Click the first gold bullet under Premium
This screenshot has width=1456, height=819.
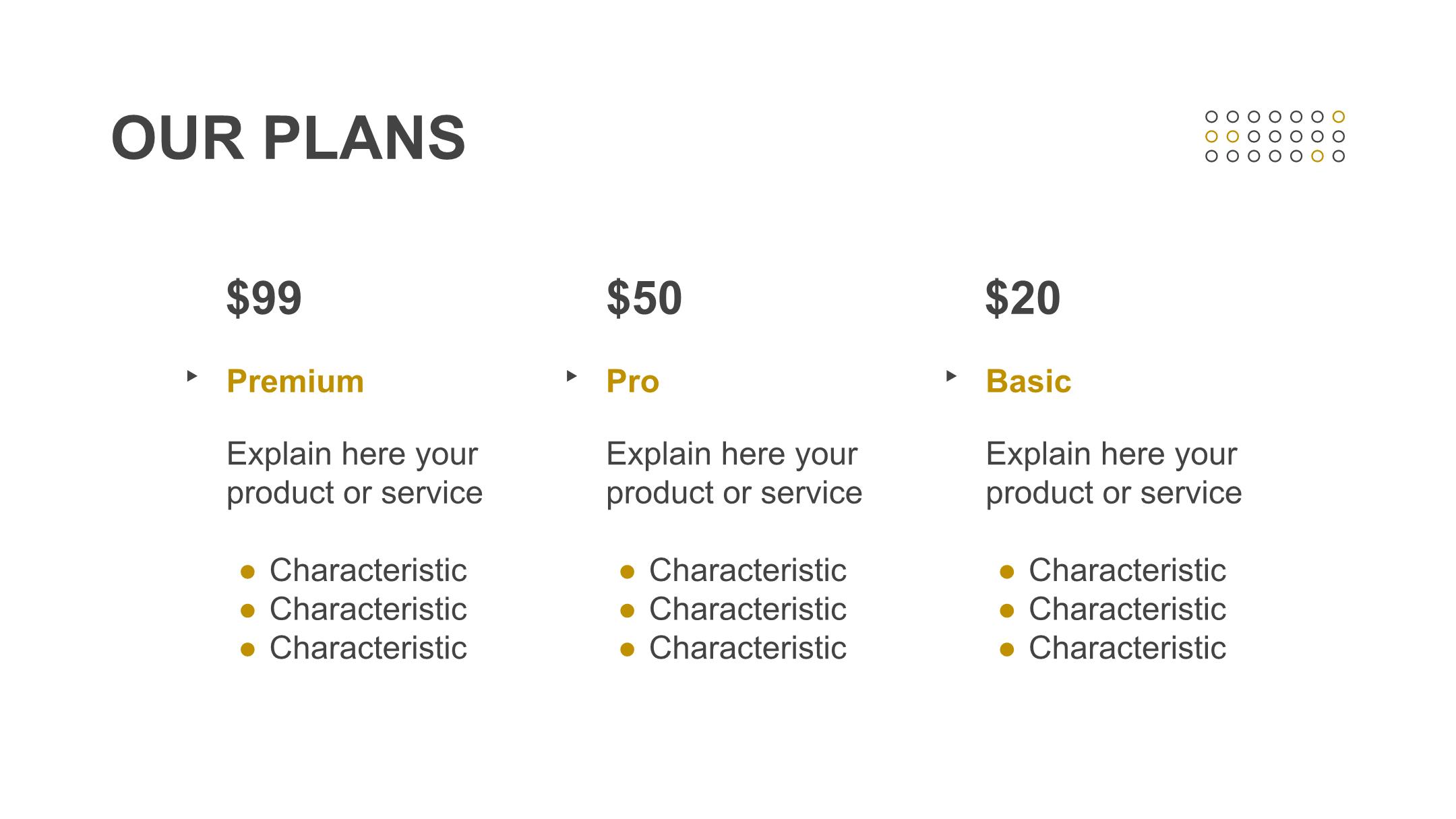pos(247,572)
